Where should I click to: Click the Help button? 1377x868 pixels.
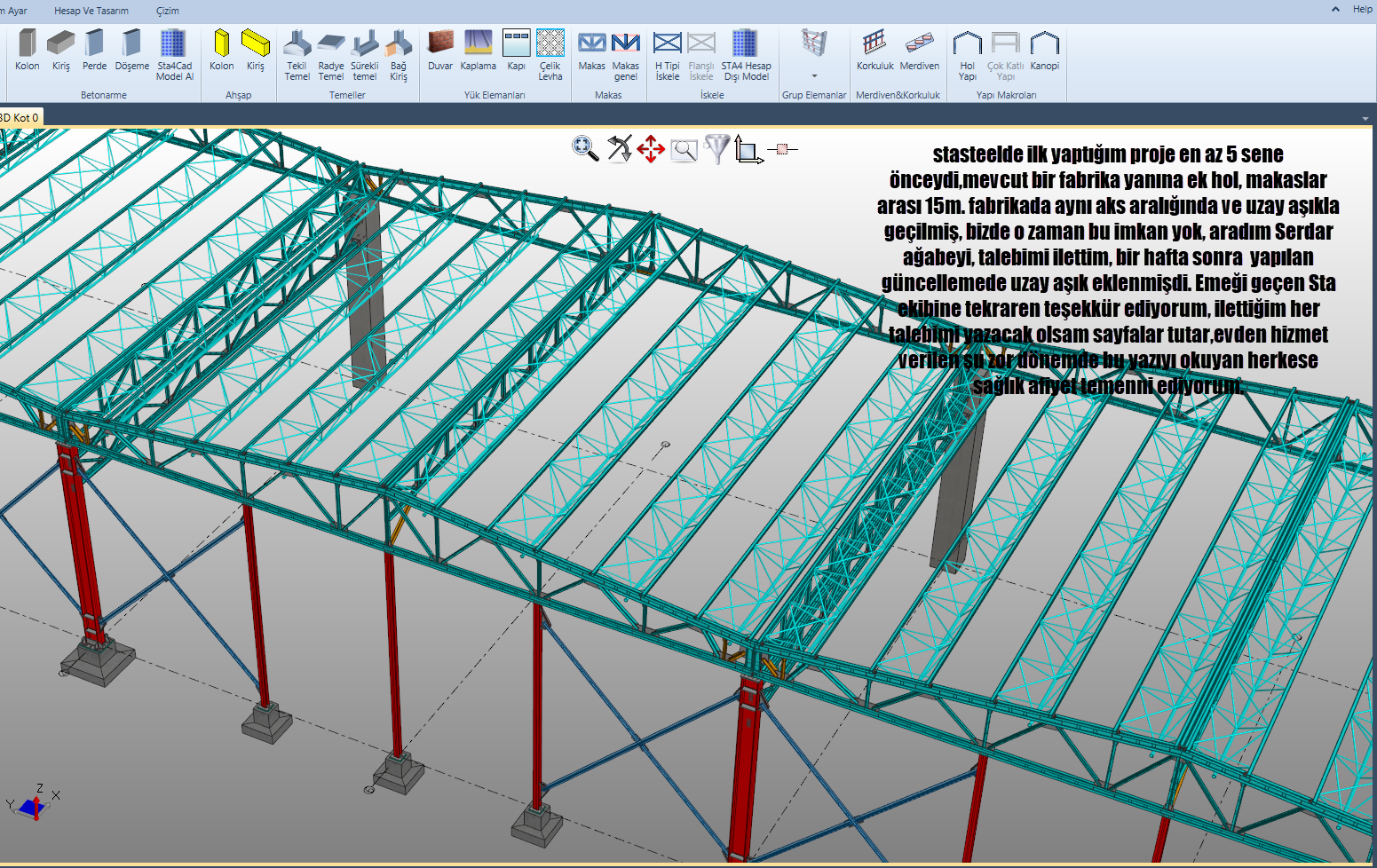click(1362, 9)
